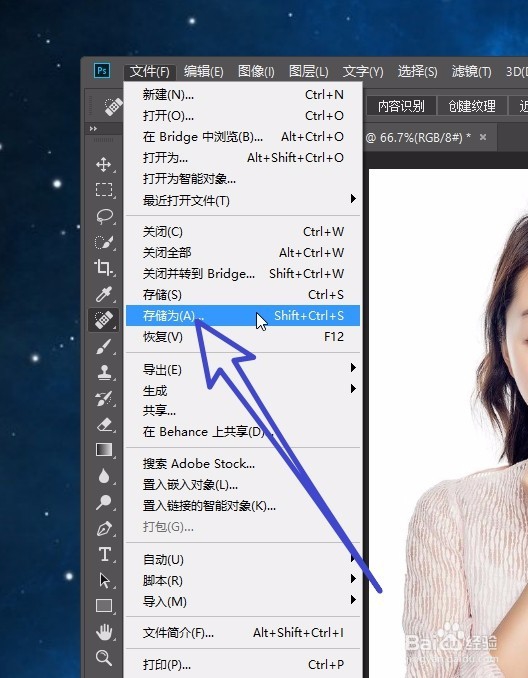Choose 打开为... menu entry
Image resolution: width=528 pixels, height=678 pixels.
243,158
